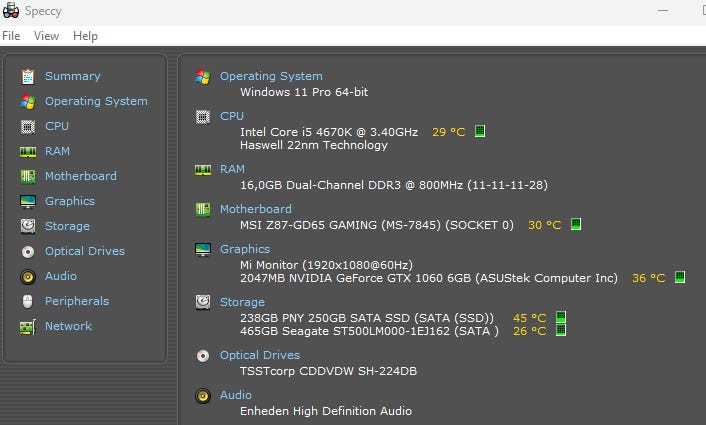
Task: Click the motherboard temperature value 30 °C
Action: pyautogui.click(x=544, y=225)
